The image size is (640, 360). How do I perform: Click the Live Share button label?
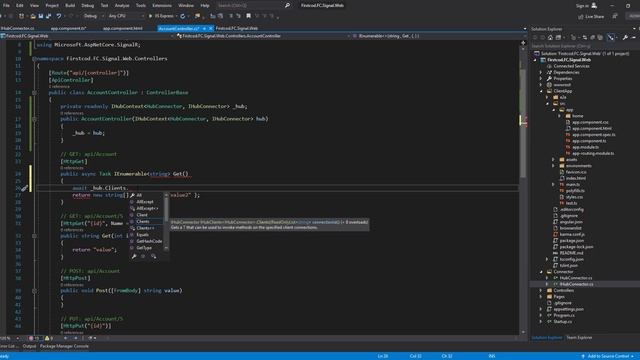[594, 17]
